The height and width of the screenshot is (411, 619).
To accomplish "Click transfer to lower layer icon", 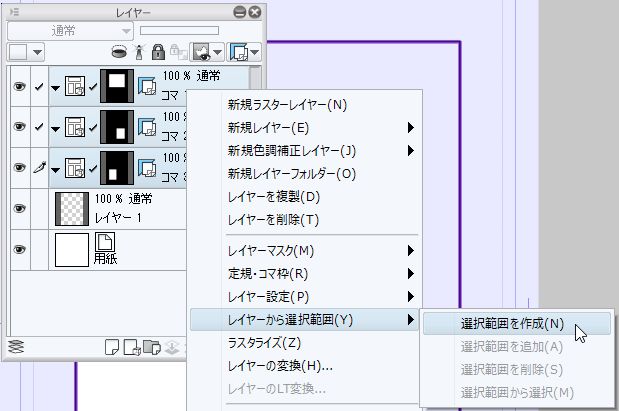I will coord(172,347).
